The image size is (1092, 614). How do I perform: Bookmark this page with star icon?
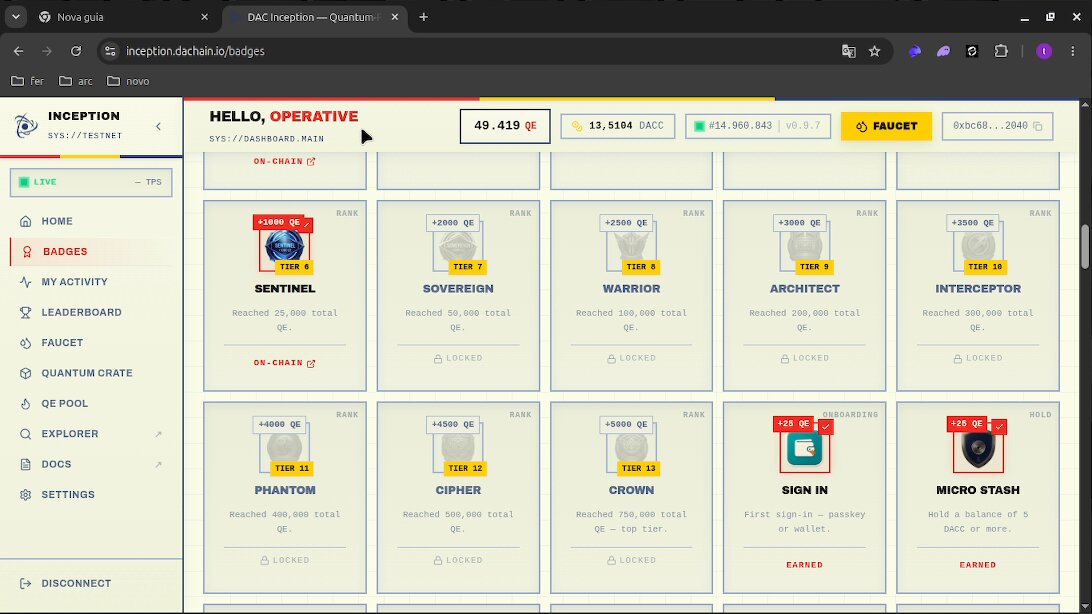point(875,52)
